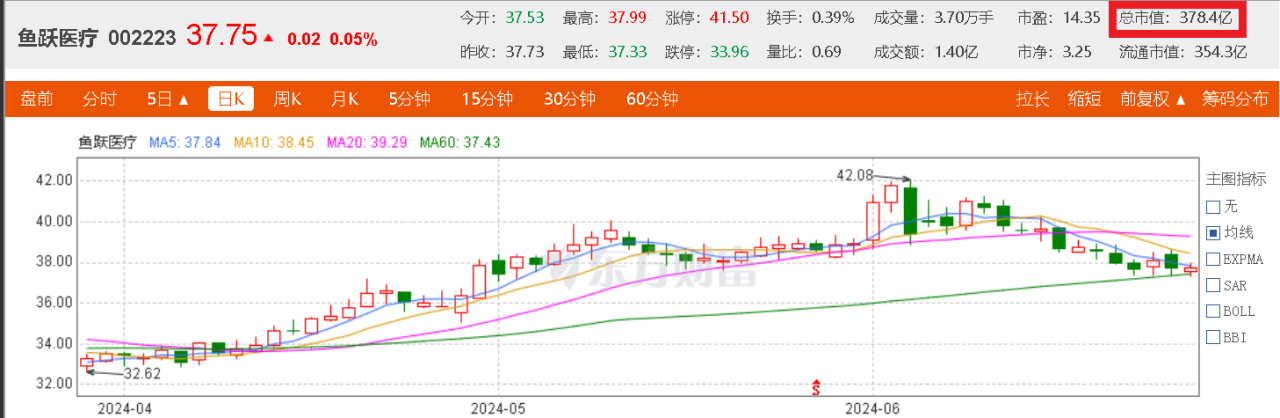Screen dimensions: 1280x418
Task: Show the 60分钟 chart
Action: point(652,99)
